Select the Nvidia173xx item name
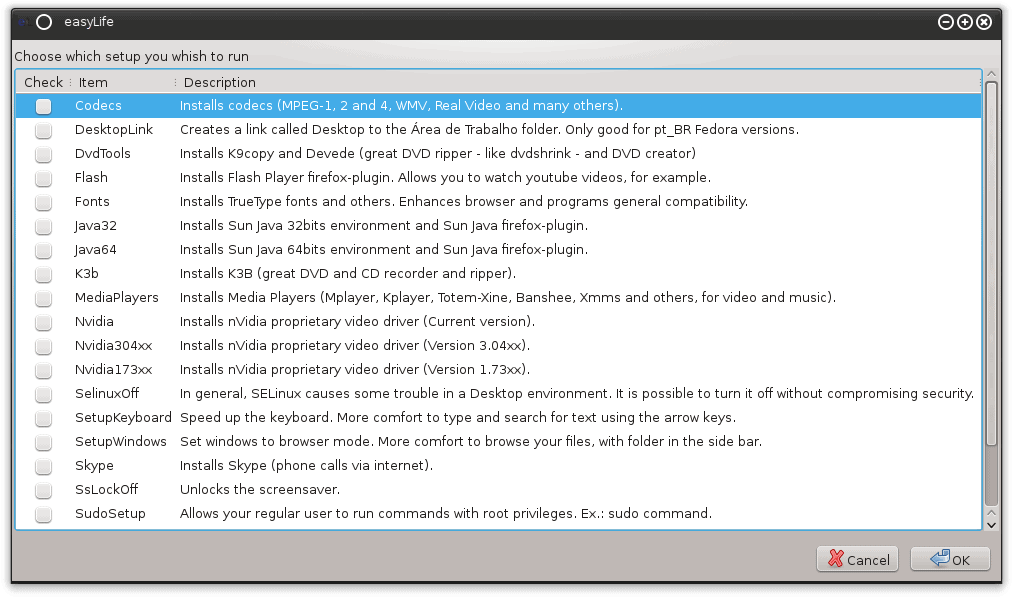The width and height of the screenshot is (1013, 598). (114, 369)
